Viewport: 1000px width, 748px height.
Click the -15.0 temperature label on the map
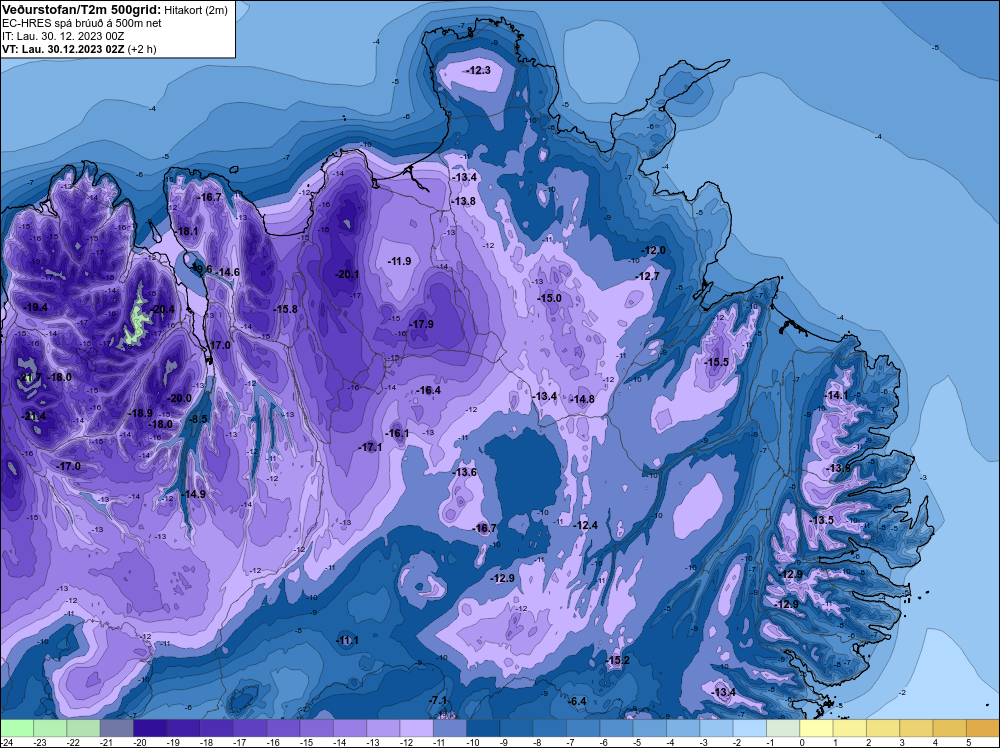click(549, 298)
